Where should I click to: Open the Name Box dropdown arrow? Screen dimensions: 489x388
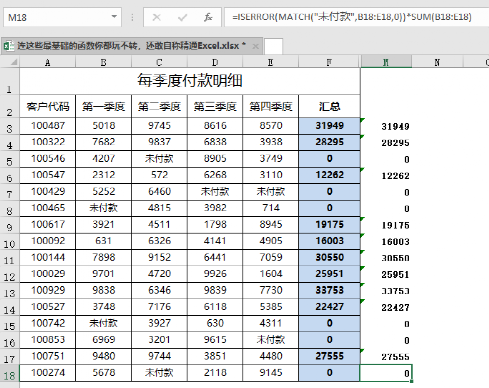click(114, 17)
